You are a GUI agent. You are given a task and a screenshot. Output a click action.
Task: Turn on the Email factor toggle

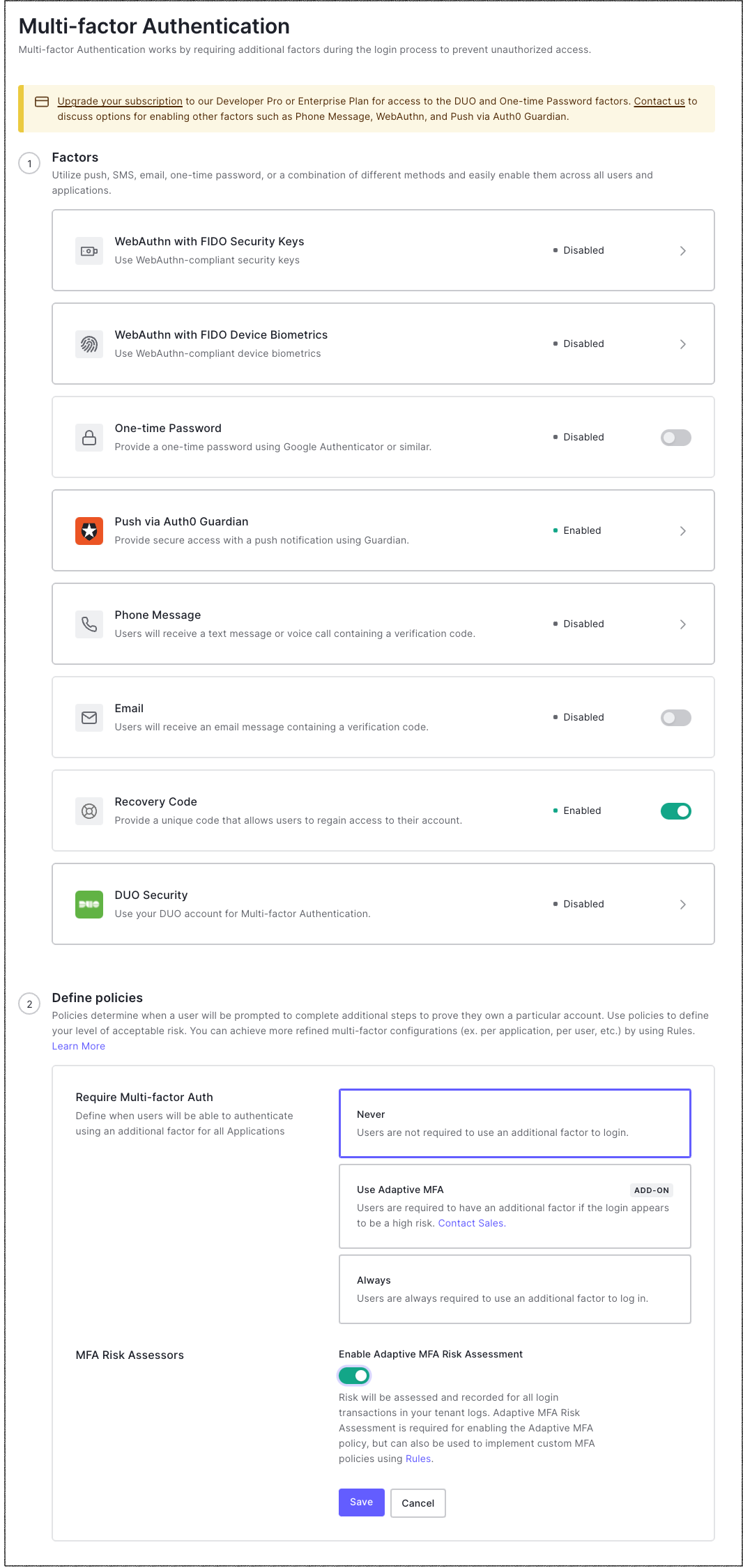point(675,718)
